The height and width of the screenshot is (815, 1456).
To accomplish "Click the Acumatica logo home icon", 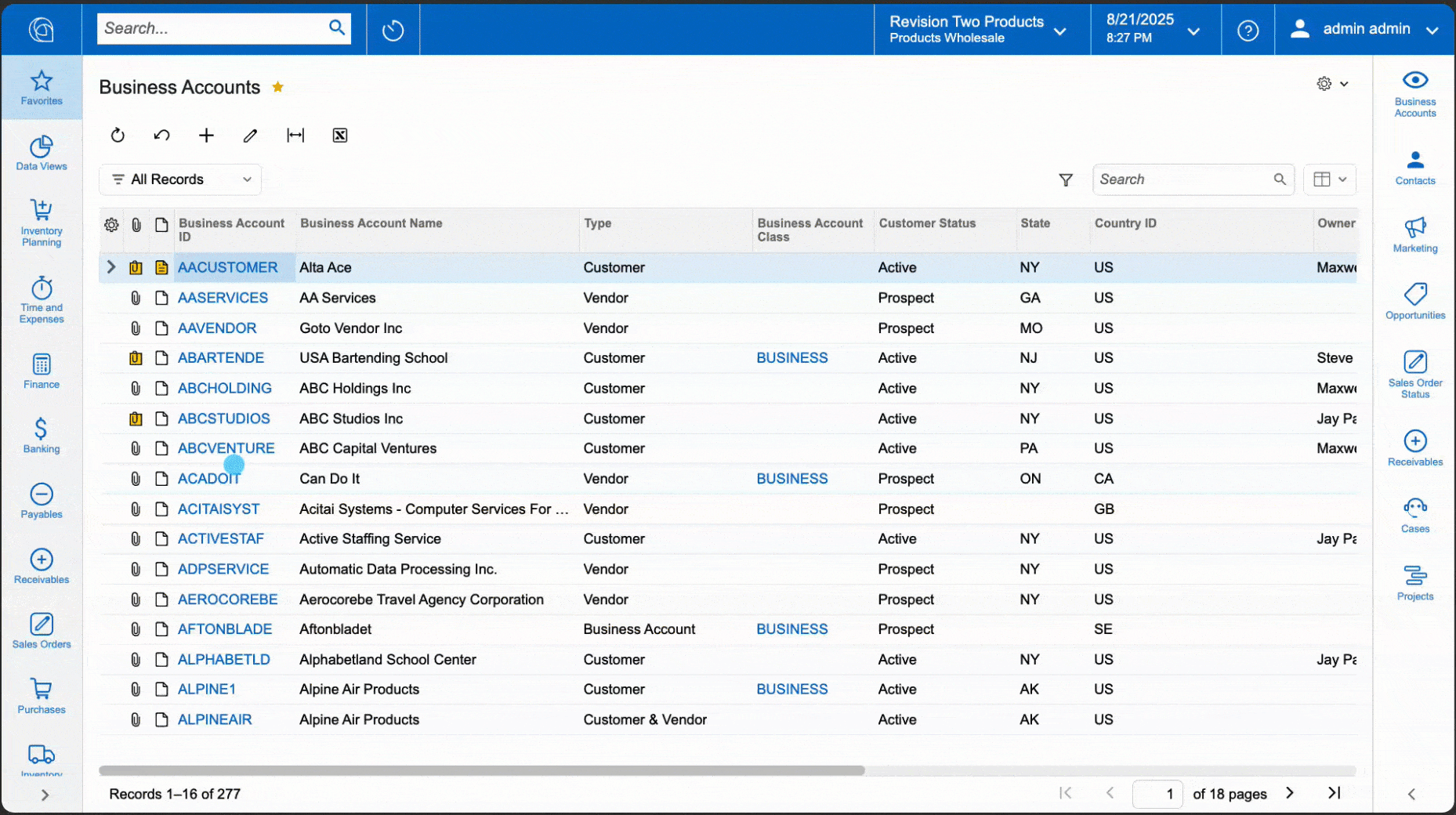I will click(42, 29).
